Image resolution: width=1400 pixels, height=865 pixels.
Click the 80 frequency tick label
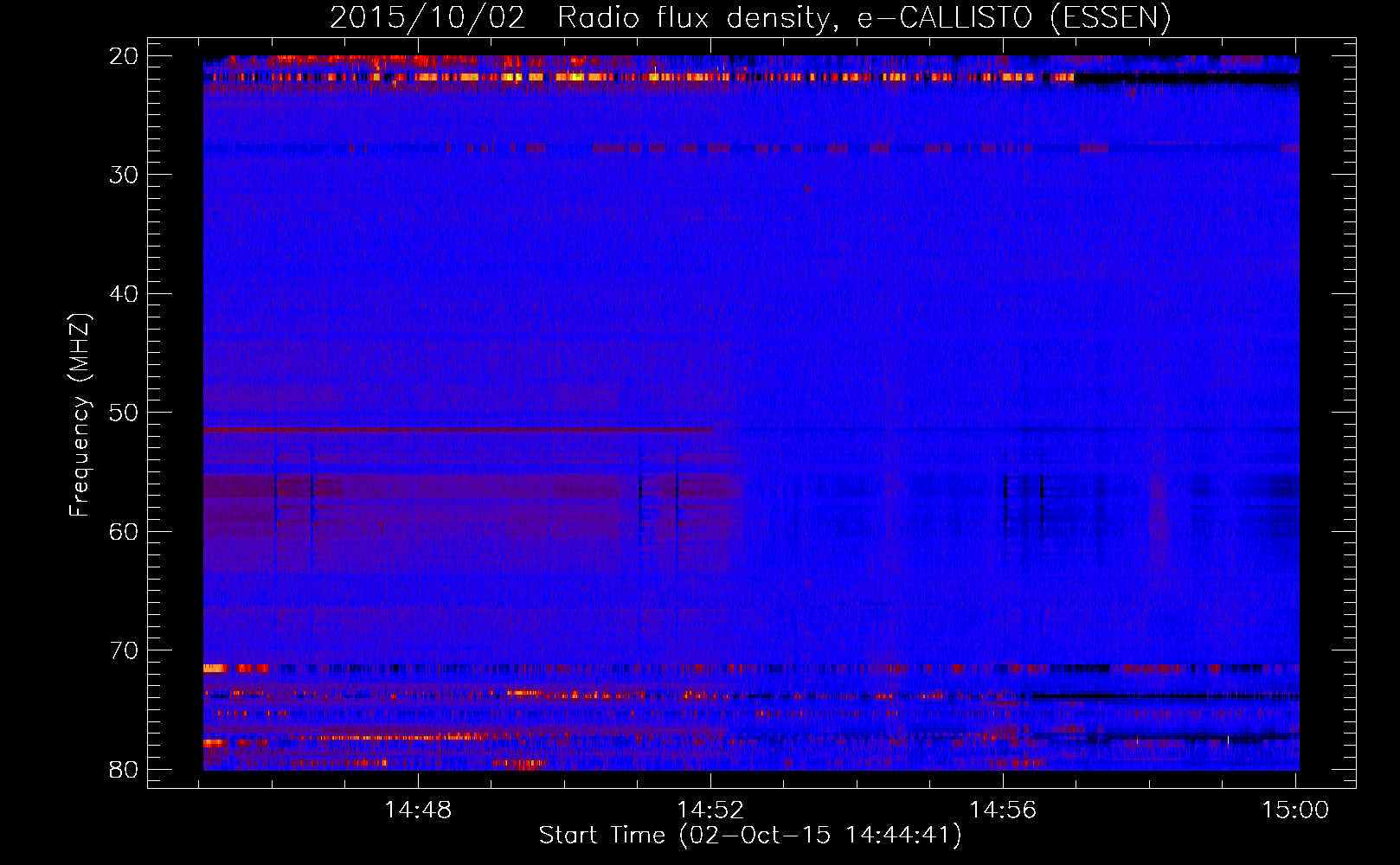(124, 769)
